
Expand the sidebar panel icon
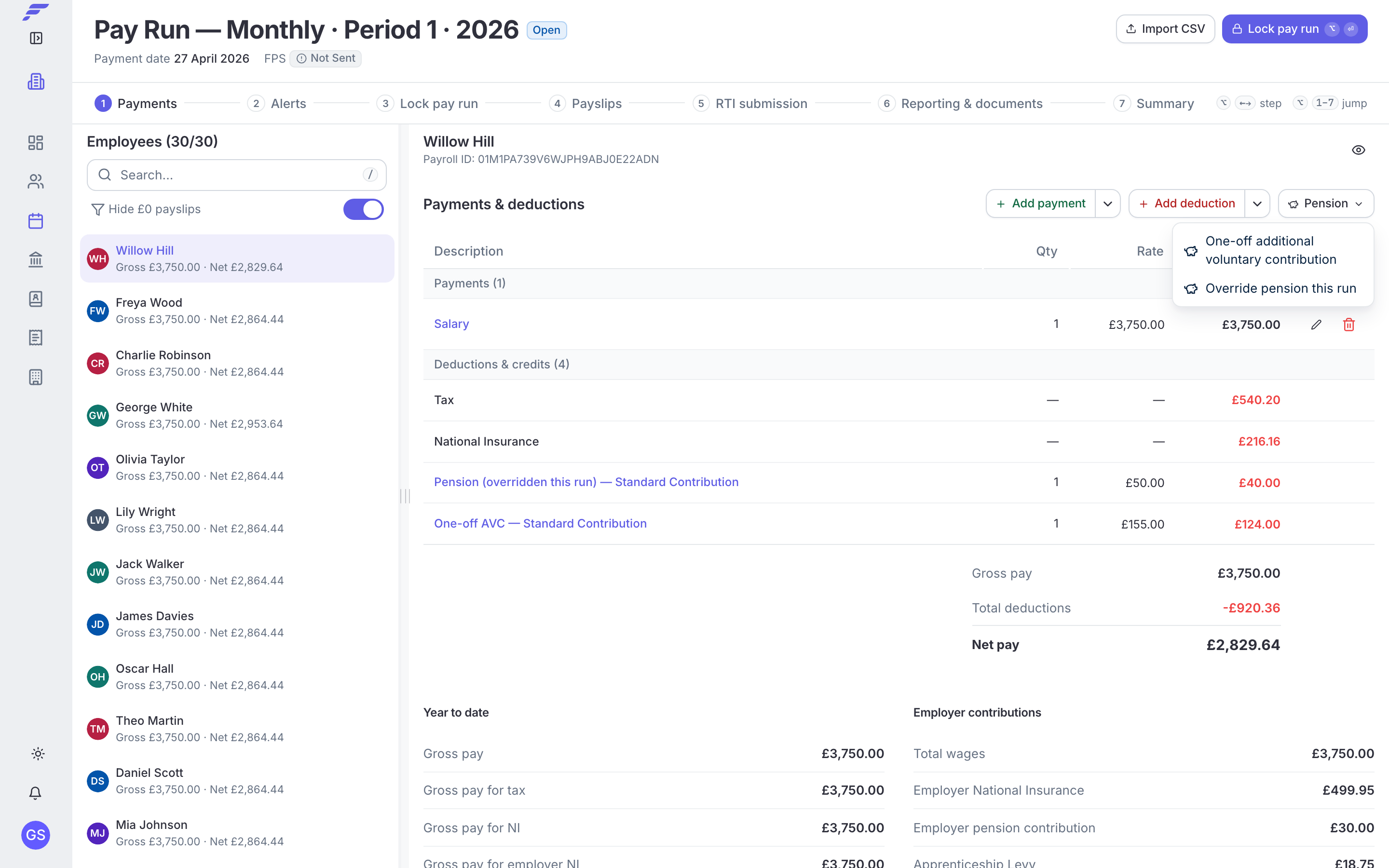36,38
